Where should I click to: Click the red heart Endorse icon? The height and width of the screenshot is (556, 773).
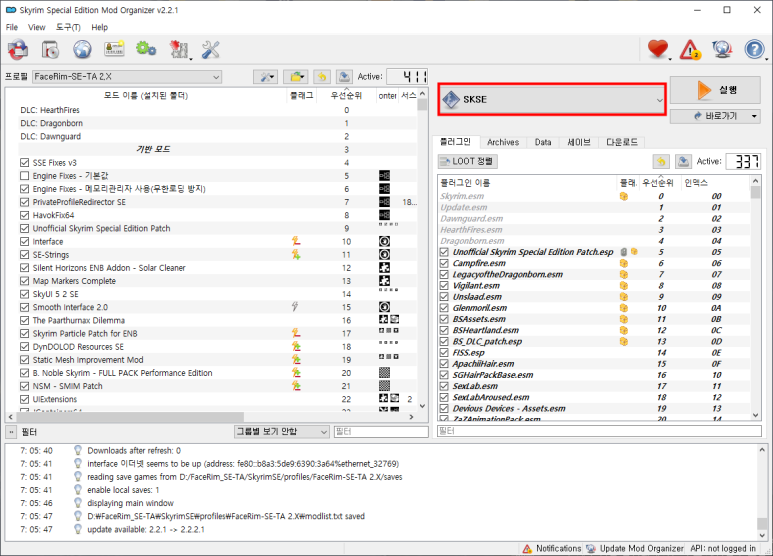pos(658,49)
